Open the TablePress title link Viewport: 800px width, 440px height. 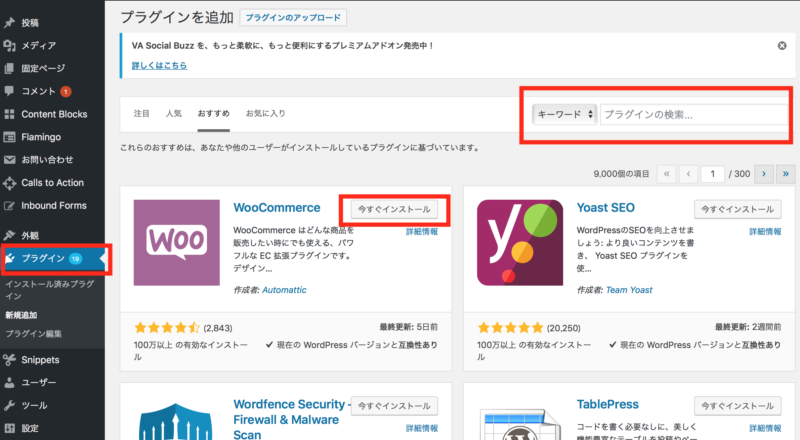[608, 404]
